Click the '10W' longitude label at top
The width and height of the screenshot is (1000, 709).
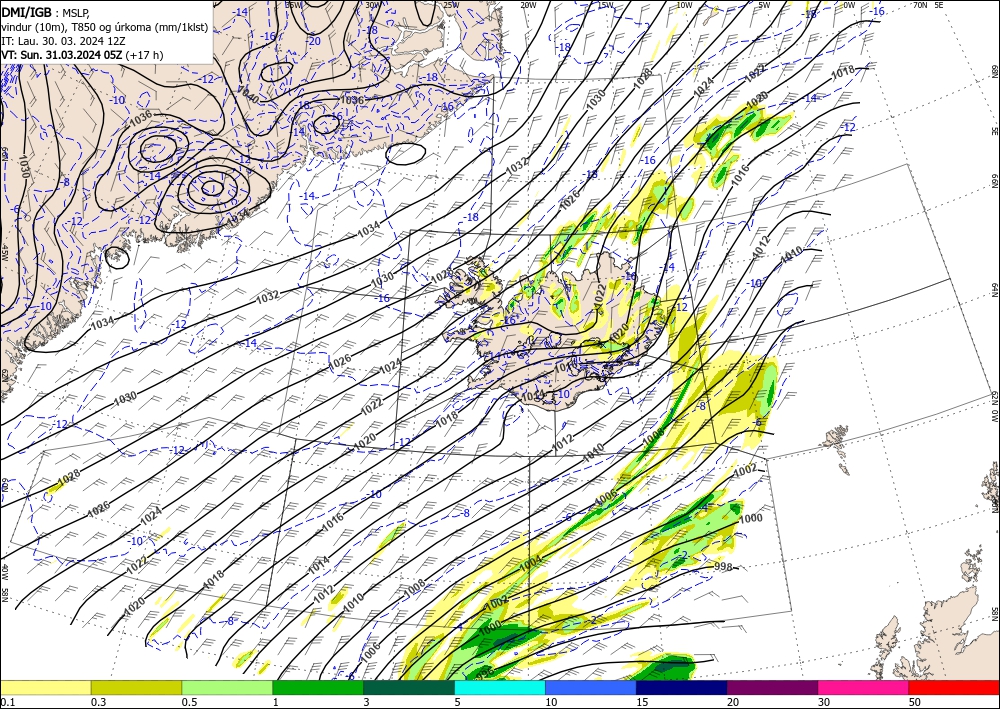[x=684, y=5]
